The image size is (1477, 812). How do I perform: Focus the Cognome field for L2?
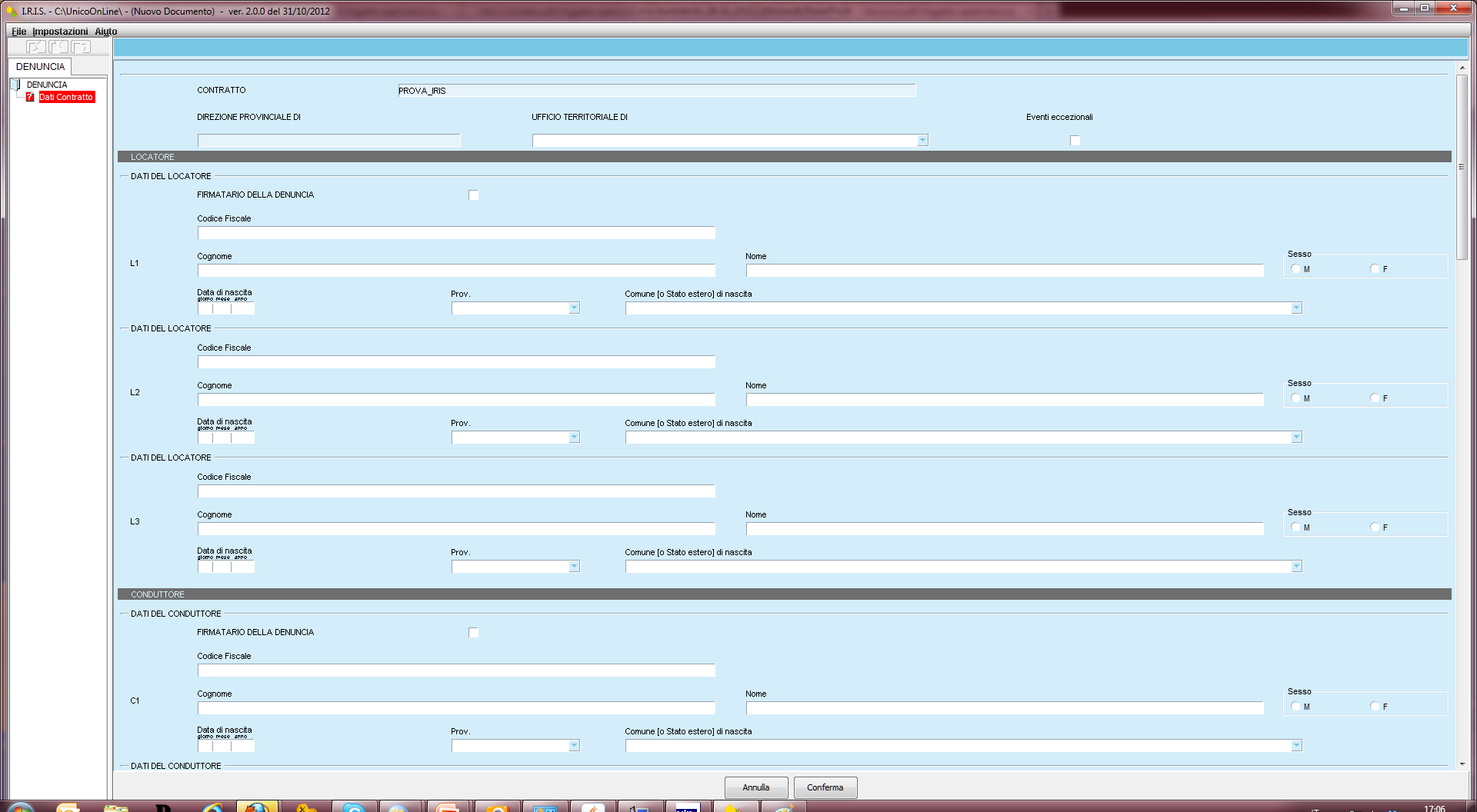coord(456,400)
